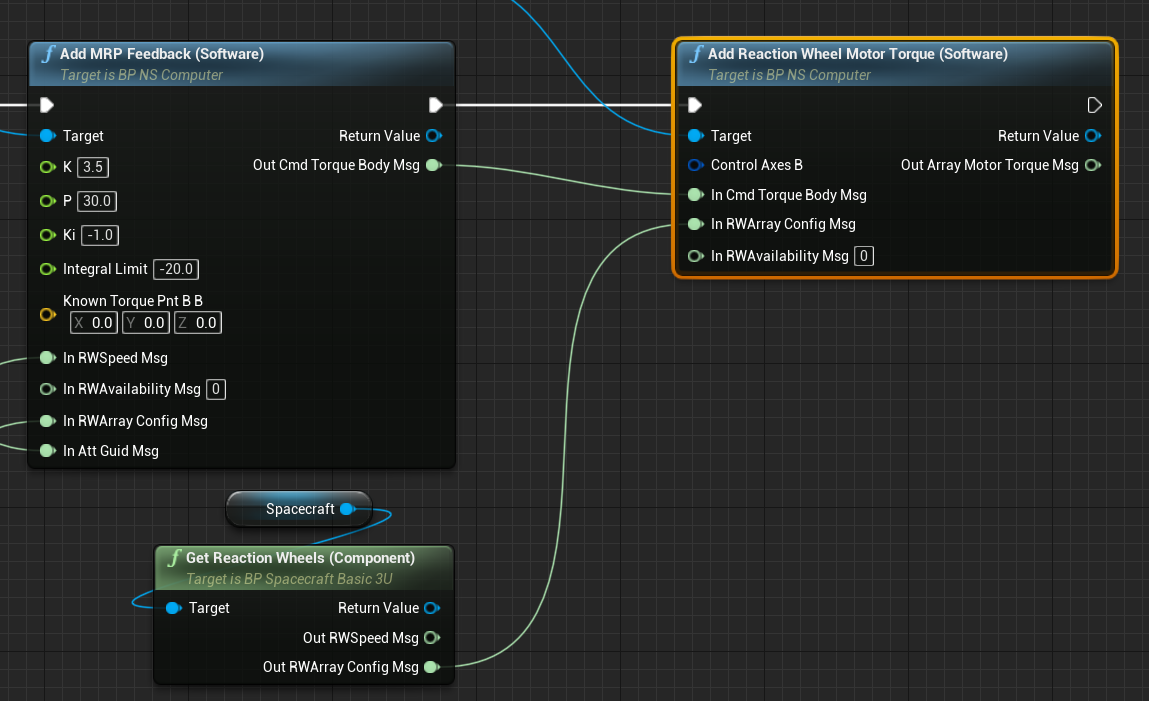The image size is (1149, 701).
Task: Edit the K value field showing 3.5
Action: (x=93, y=167)
